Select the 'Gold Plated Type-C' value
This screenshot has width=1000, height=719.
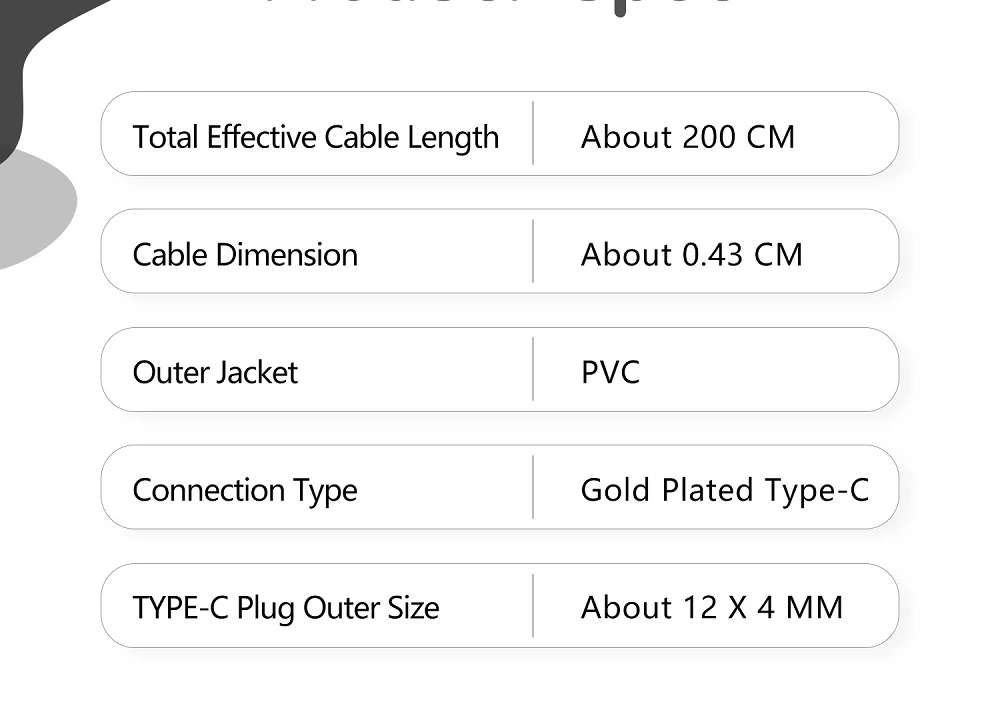(724, 491)
